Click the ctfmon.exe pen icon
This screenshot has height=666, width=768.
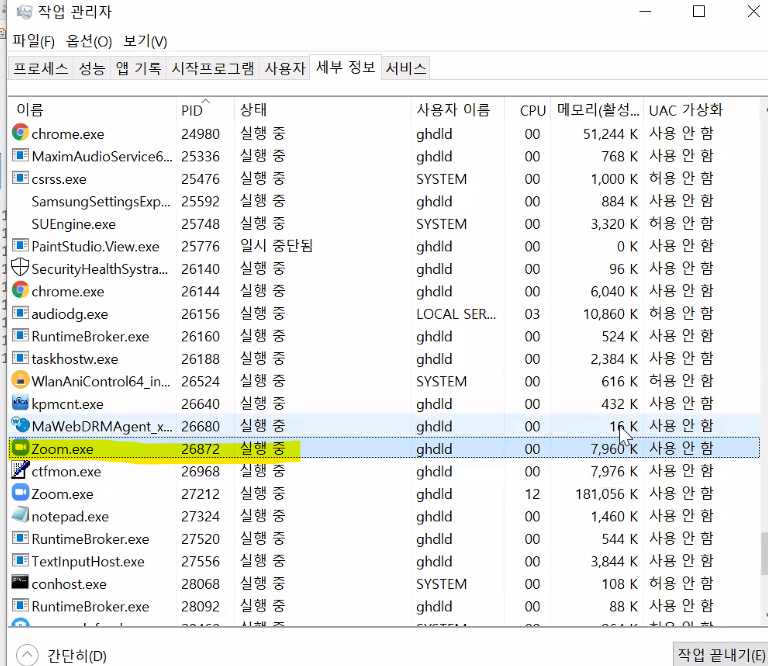[20, 470]
